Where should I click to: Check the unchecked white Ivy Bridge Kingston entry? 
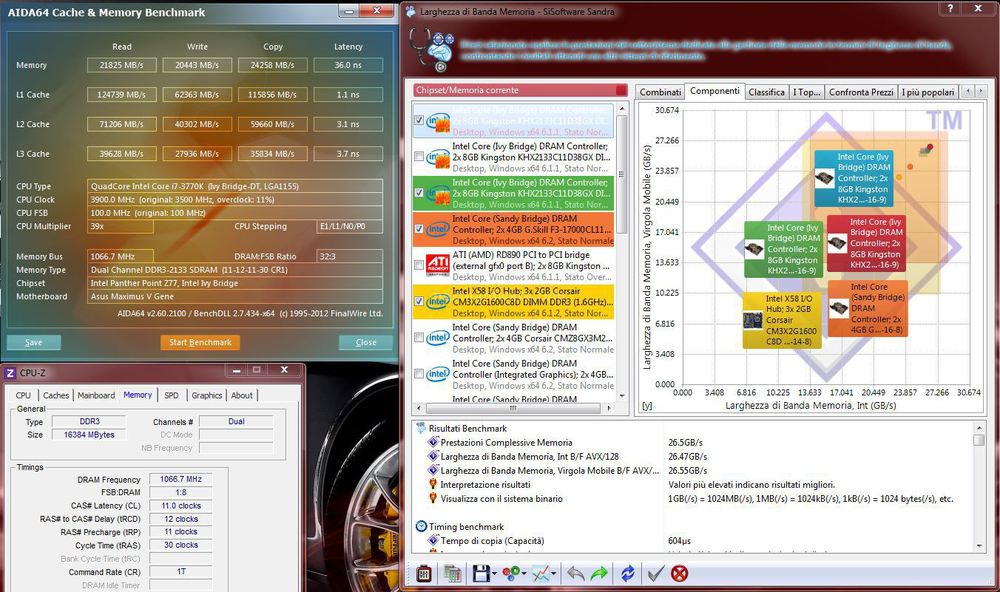coord(419,156)
